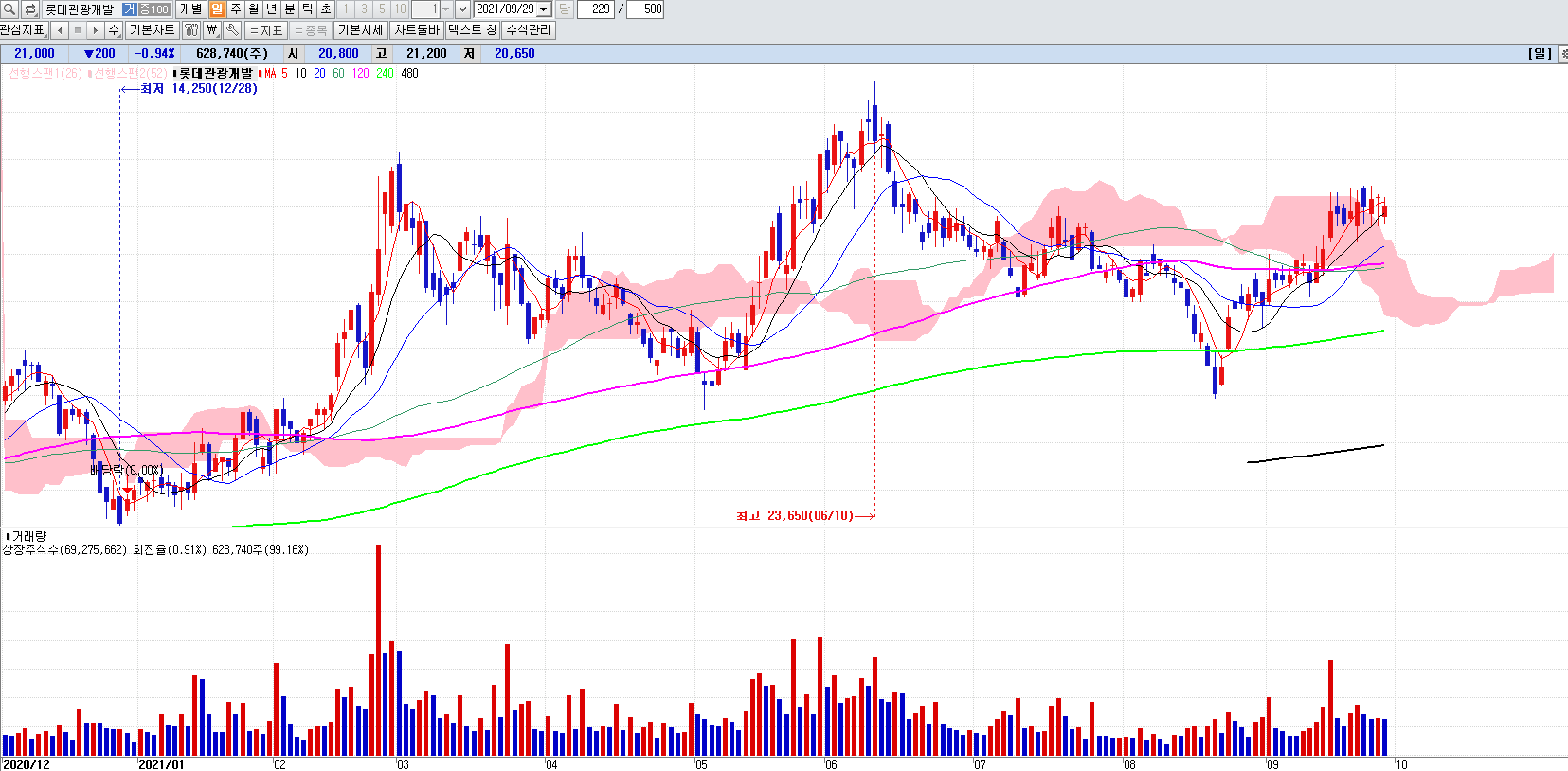Click the interval preset 10 button

[400, 9]
